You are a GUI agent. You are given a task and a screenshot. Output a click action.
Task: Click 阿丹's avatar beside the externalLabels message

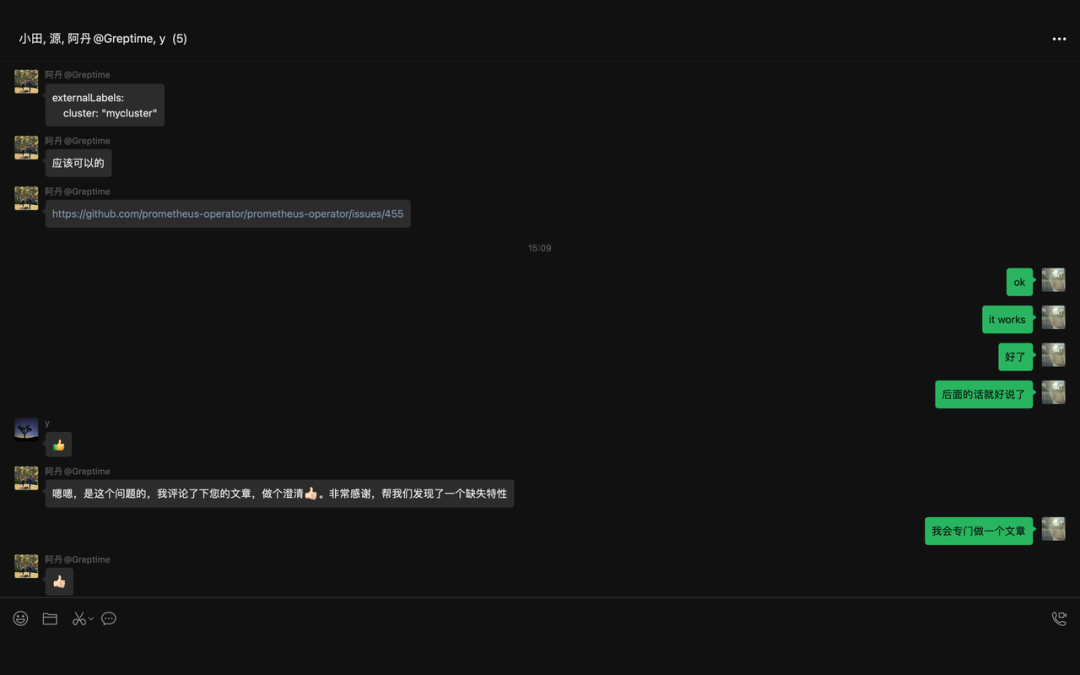pos(26,82)
